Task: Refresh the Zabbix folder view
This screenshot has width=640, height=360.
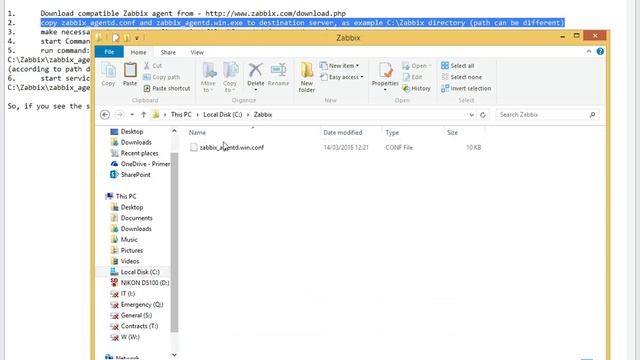Action: [x=483, y=115]
